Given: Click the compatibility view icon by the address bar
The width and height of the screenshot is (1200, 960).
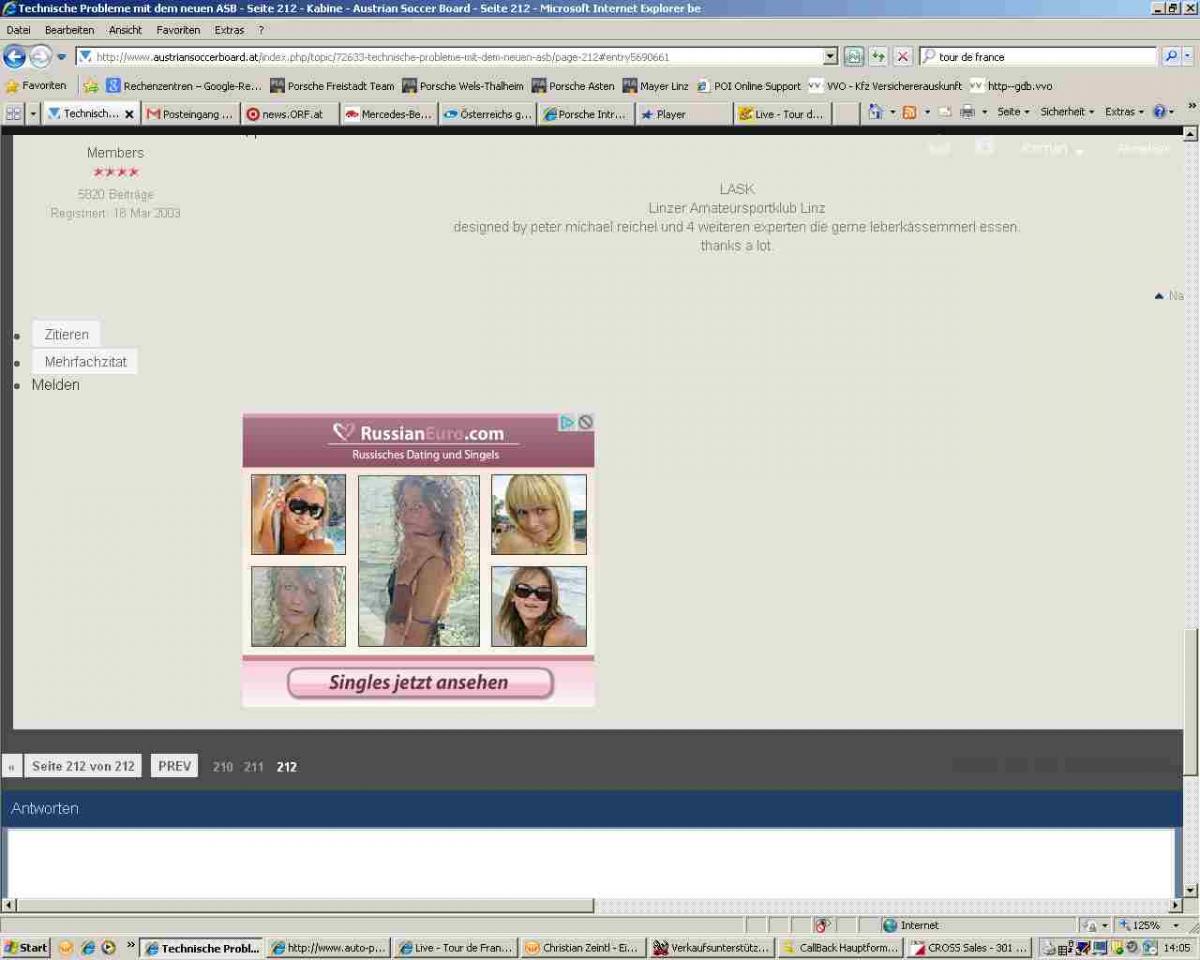Looking at the screenshot, I should [854, 57].
